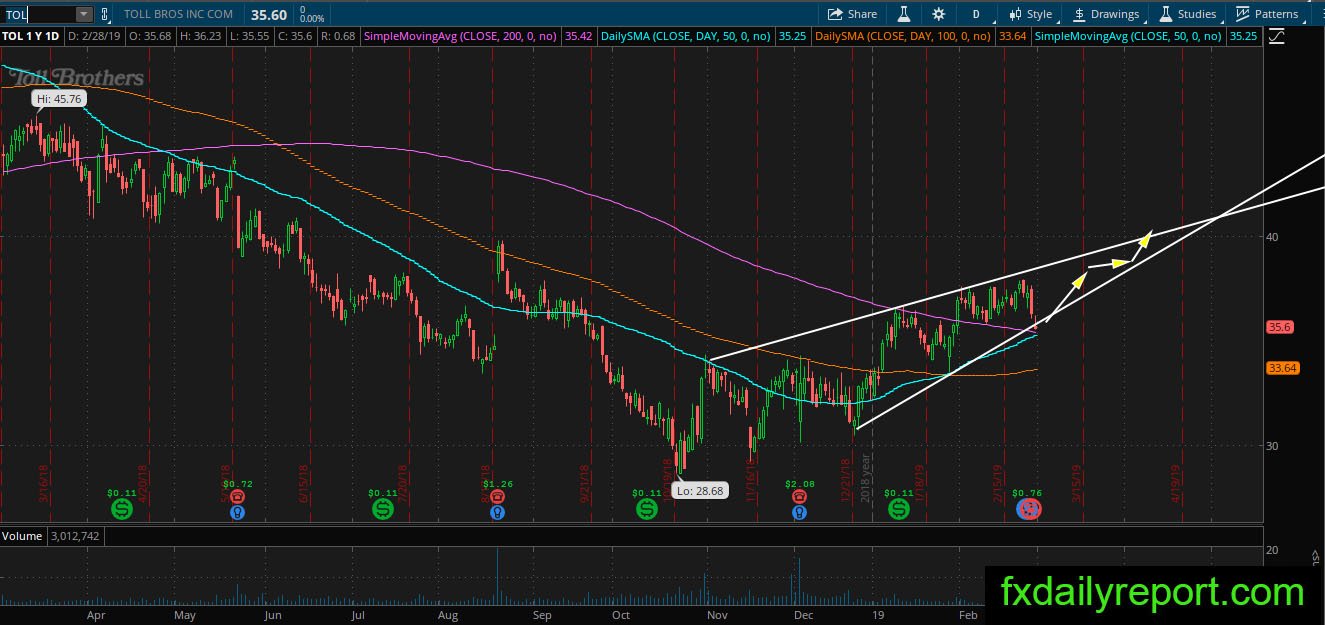The image size is (1325, 625).
Task: Click the $2.08 earnings phone icon
Action: pyautogui.click(x=798, y=496)
